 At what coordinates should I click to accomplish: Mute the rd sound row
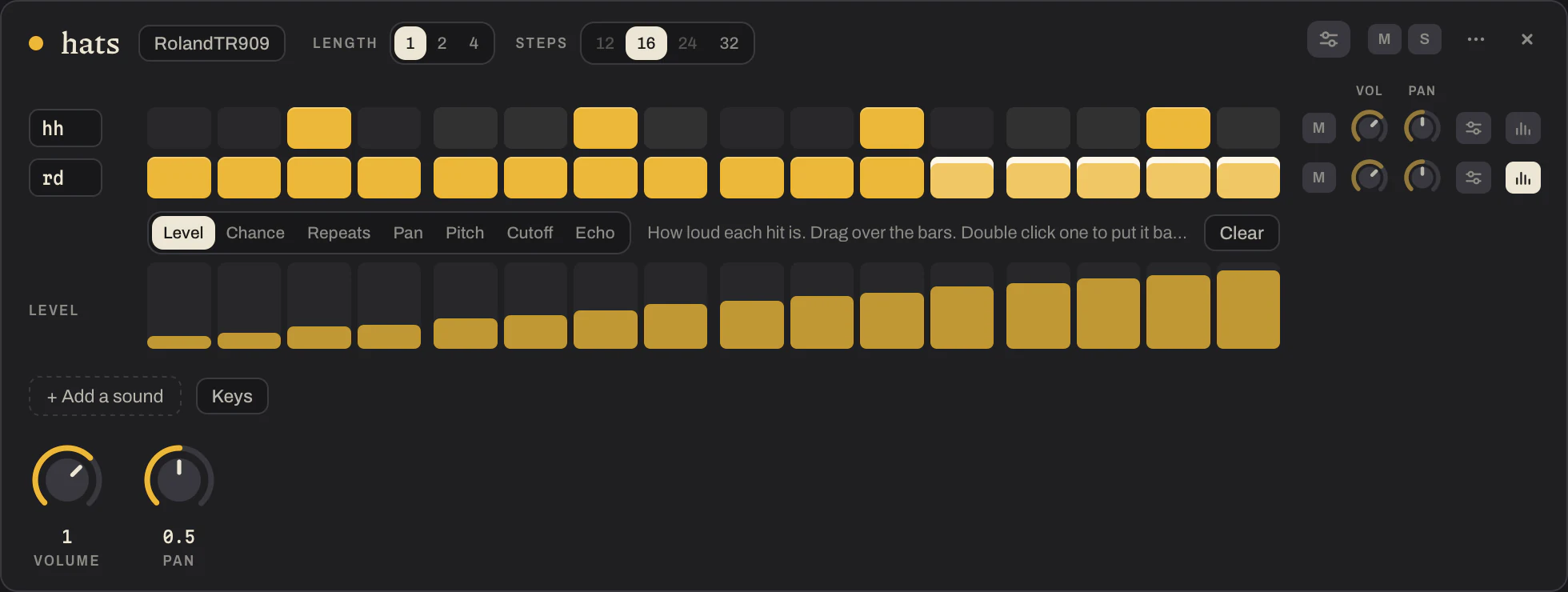click(x=1319, y=178)
